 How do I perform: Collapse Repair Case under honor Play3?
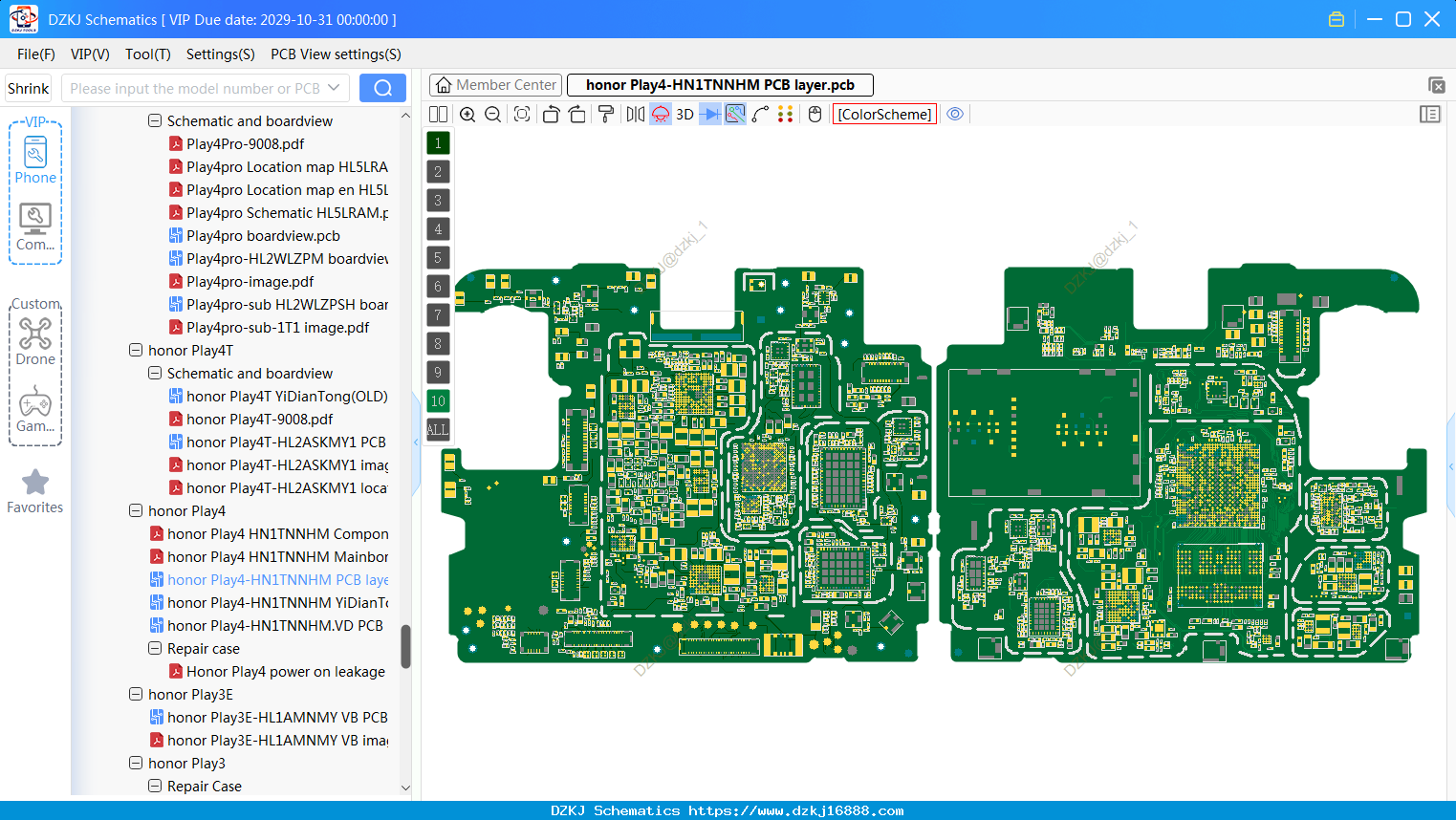point(155,787)
